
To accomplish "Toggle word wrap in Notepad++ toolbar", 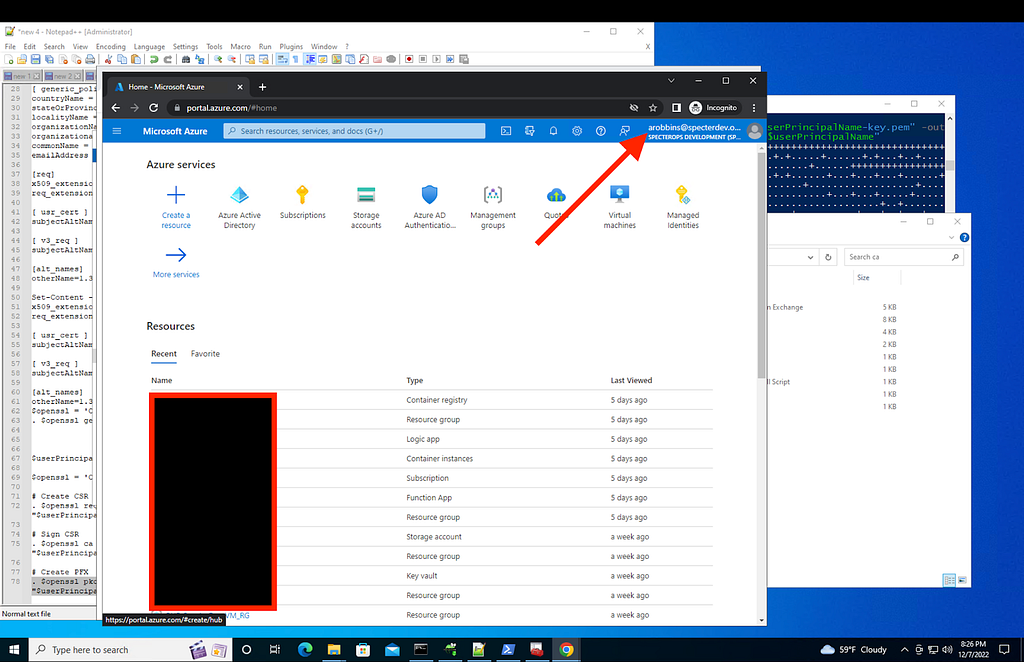I will tap(282, 59).
